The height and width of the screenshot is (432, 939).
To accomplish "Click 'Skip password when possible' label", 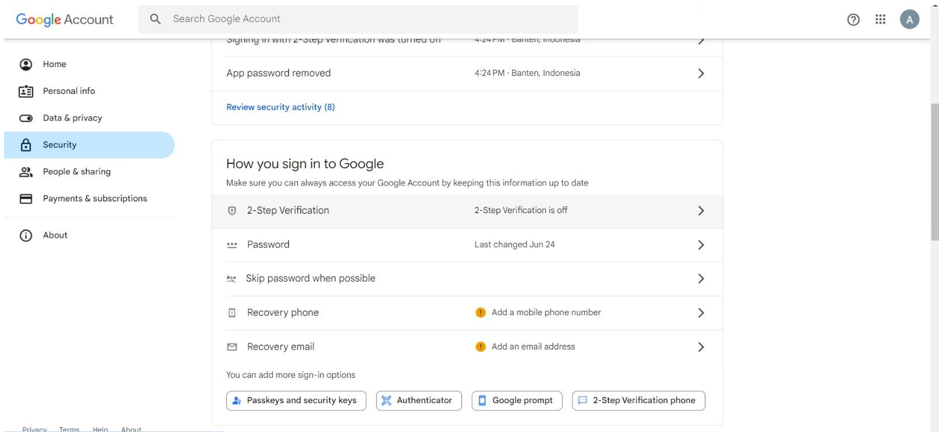I will click(x=311, y=279).
